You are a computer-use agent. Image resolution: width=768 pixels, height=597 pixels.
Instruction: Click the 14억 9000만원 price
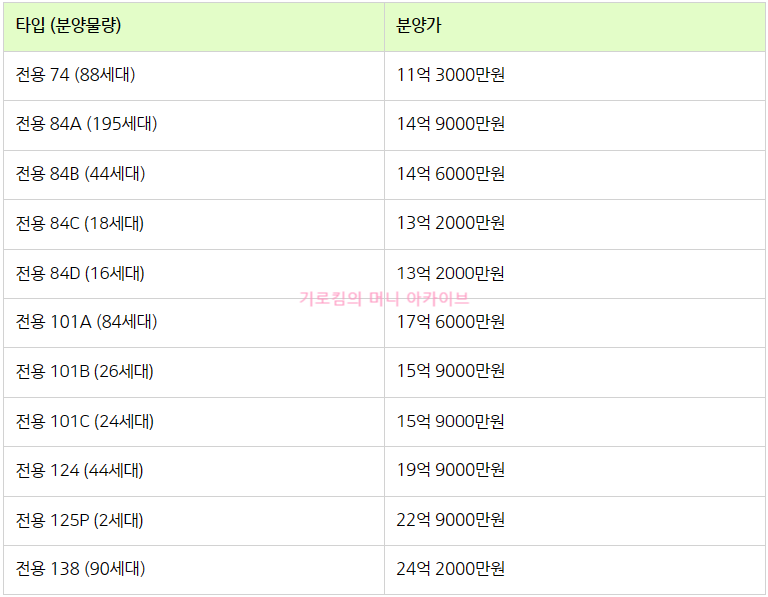coord(451,123)
